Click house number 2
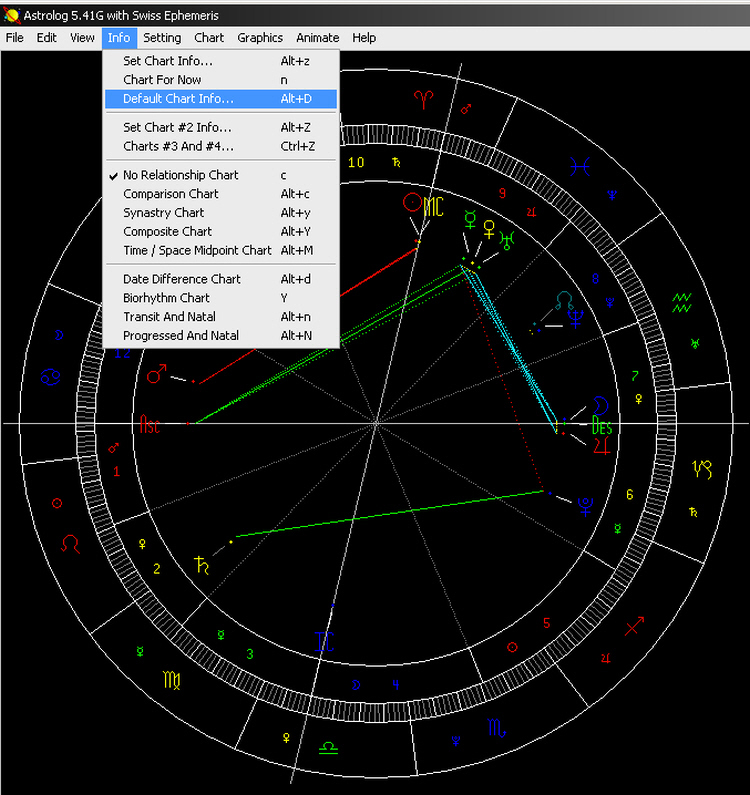750x795 pixels. (x=157, y=569)
